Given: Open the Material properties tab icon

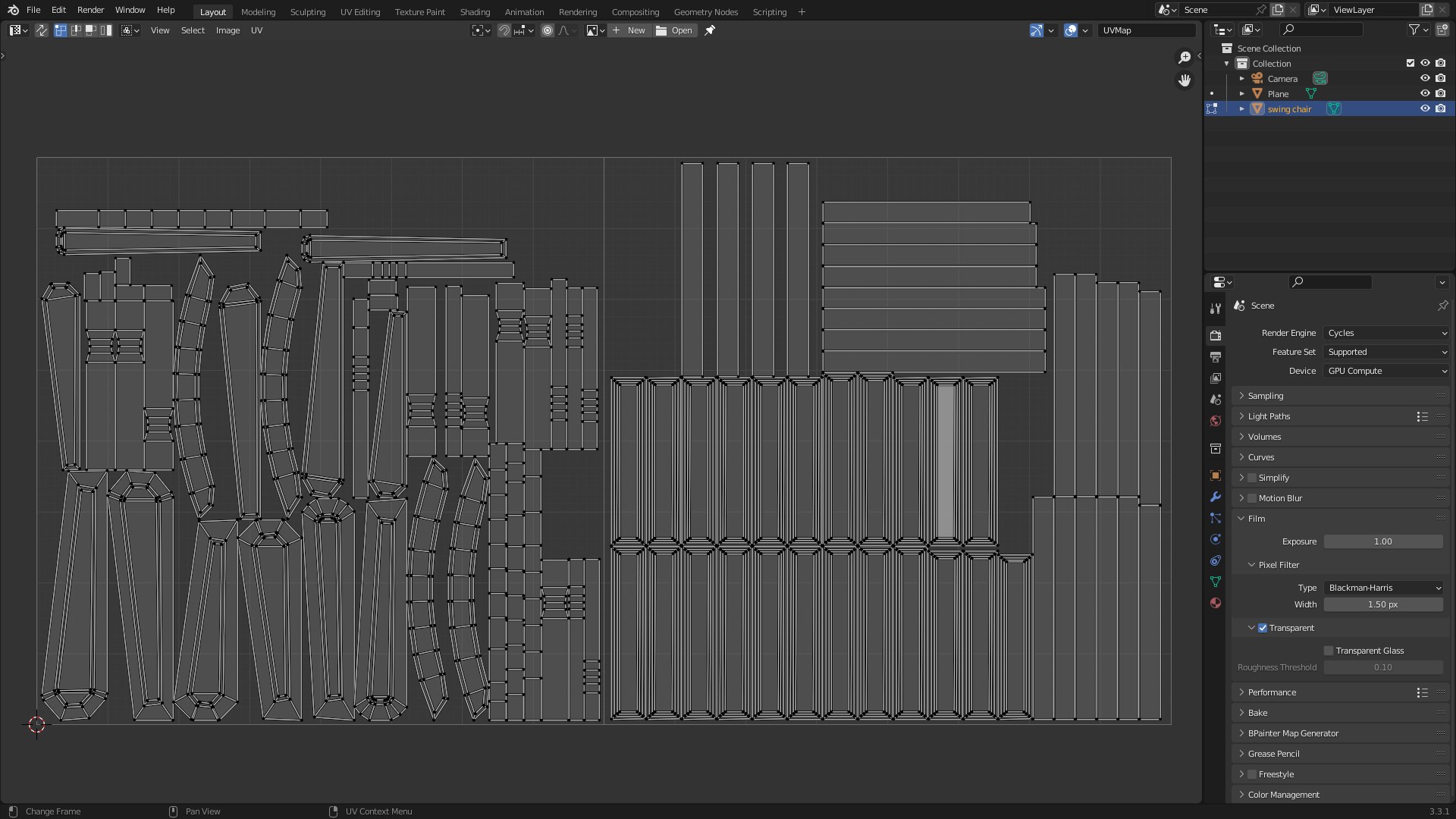Looking at the screenshot, I should click(x=1216, y=603).
